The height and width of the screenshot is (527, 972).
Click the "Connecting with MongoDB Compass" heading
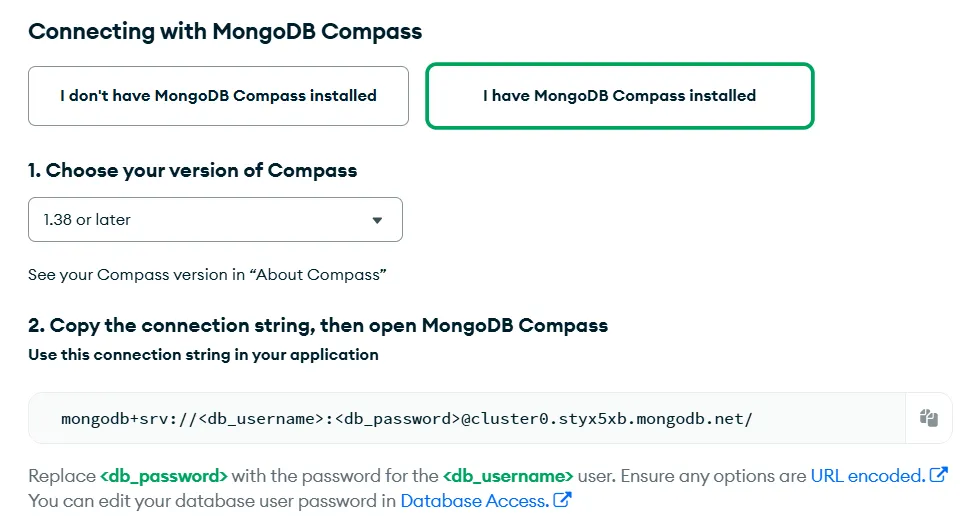pyautogui.click(x=225, y=31)
